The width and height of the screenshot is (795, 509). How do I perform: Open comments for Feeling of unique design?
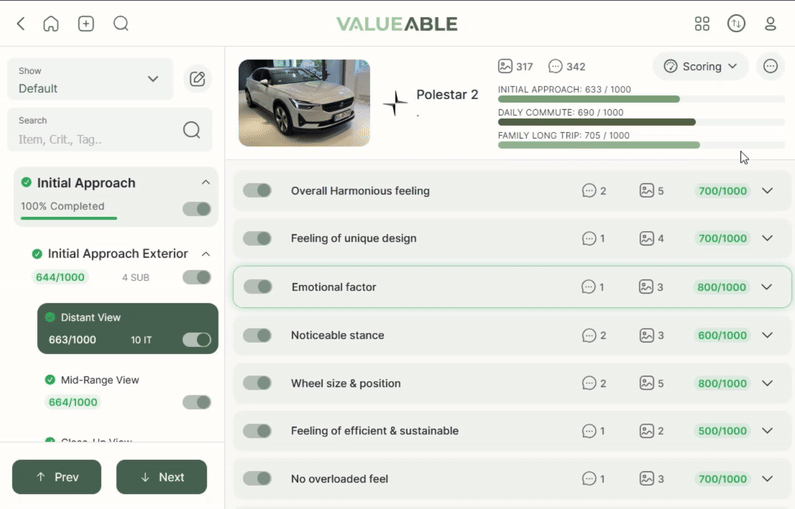click(589, 238)
